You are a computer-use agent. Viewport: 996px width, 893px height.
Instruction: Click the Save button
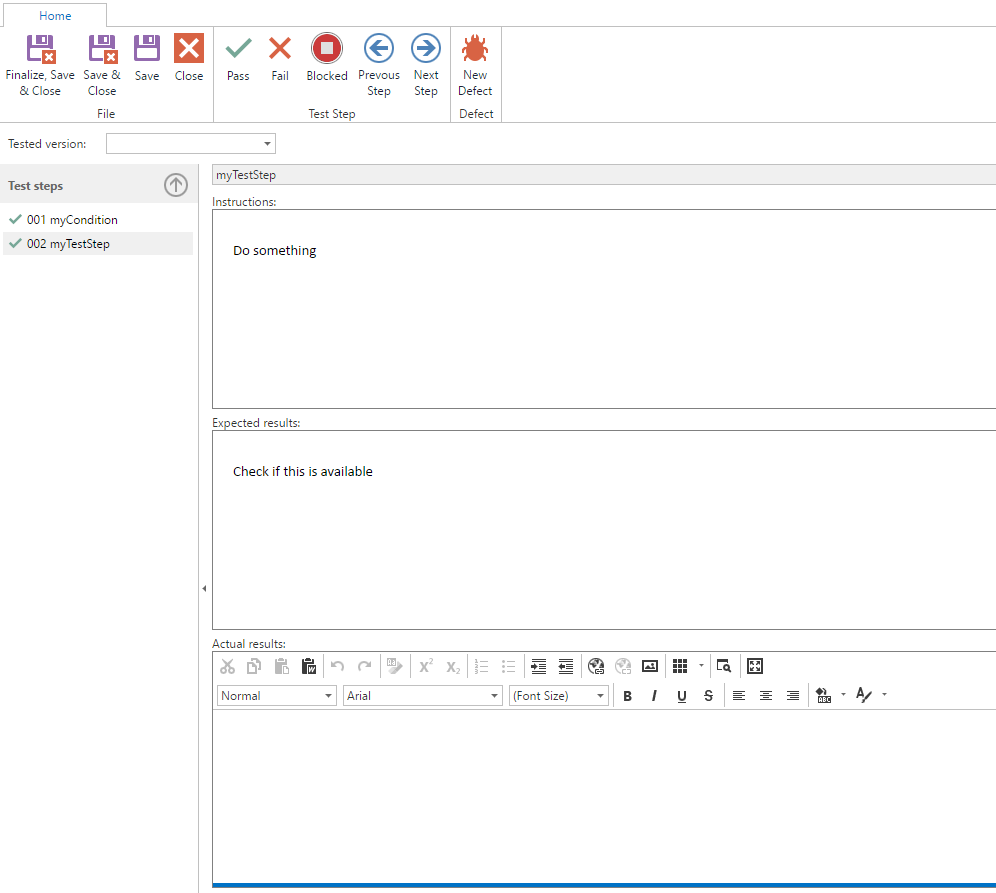point(147,57)
